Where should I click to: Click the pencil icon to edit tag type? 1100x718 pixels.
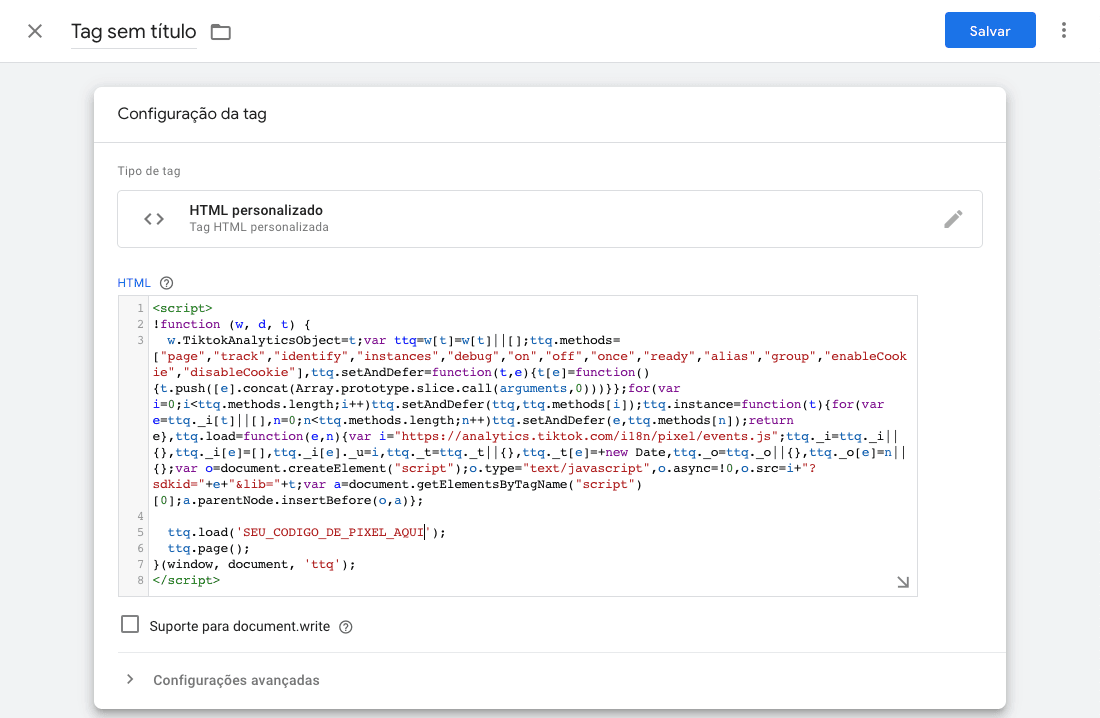click(953, 219)
